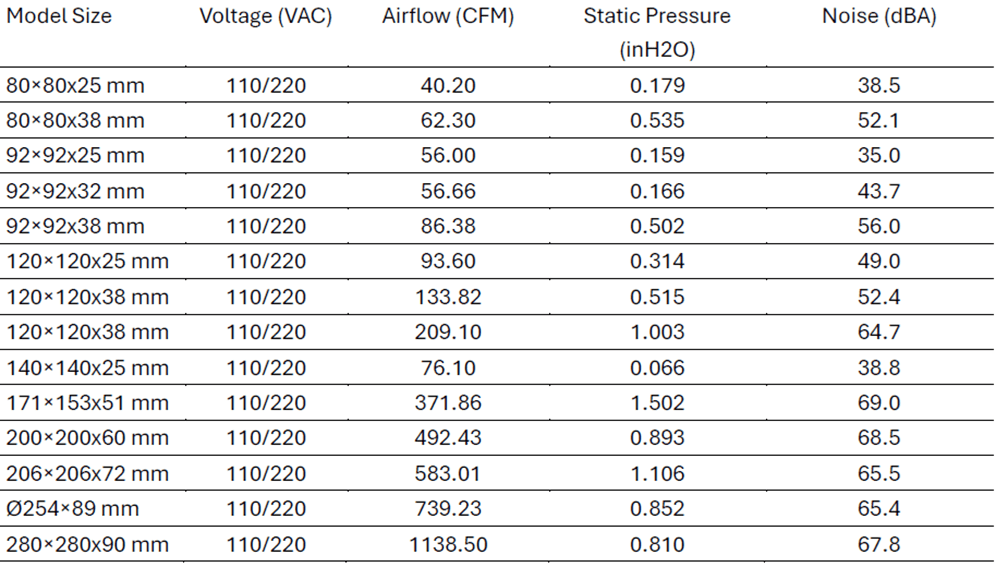The image size is (996, 567).
Task: Select the 64.7 noise value
Action: point(879,332)
